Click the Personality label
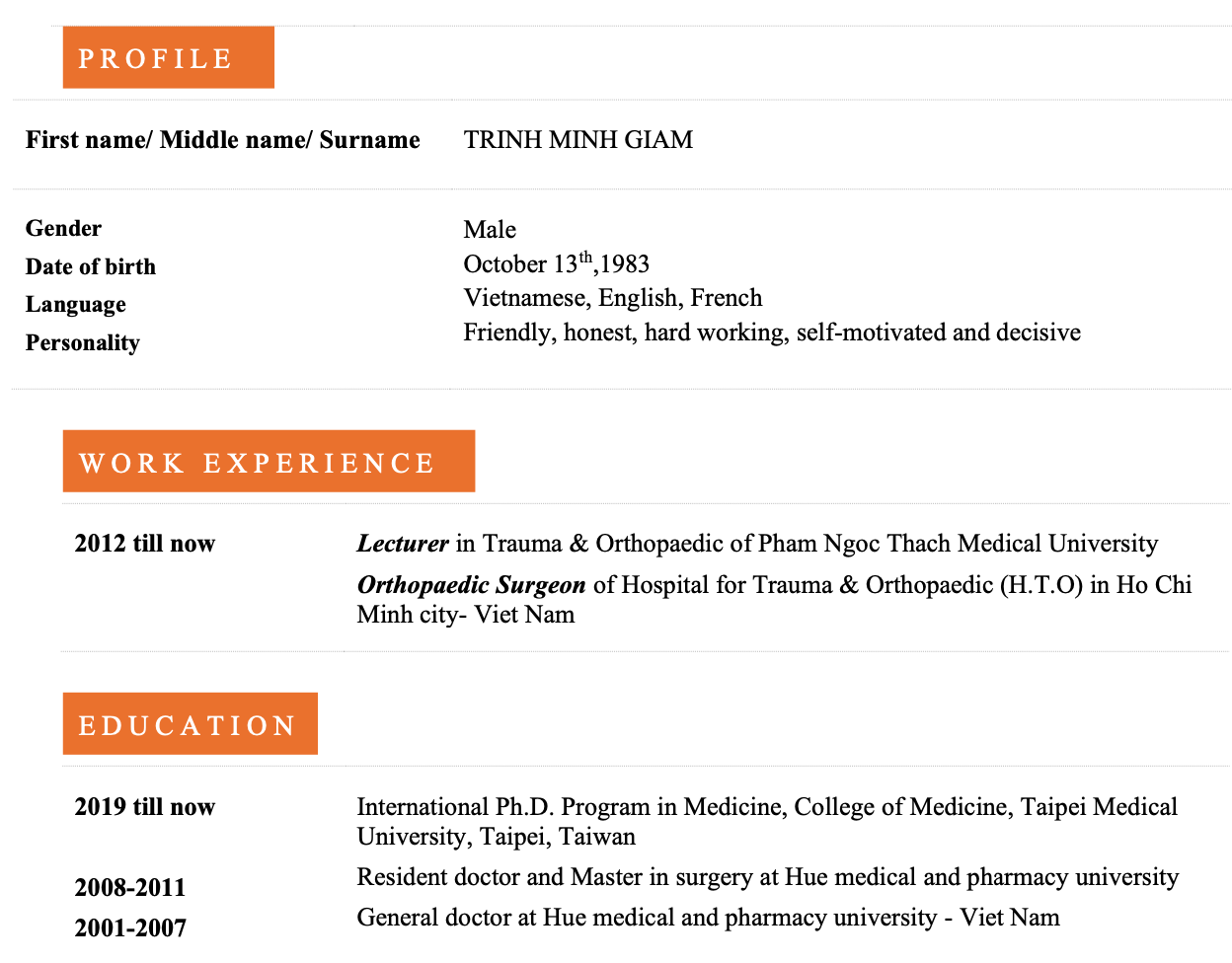The image size is (1232, 963). (x=83, y=343)
